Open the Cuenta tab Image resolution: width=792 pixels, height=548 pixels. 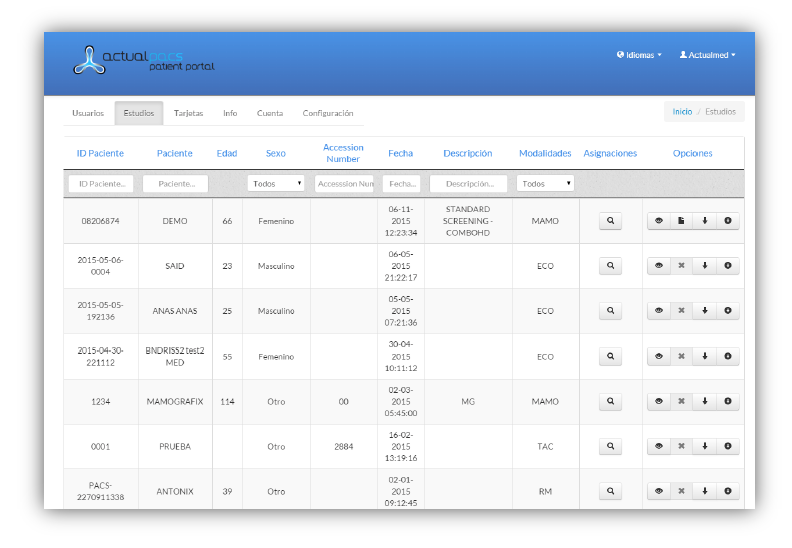pos(270,113)
